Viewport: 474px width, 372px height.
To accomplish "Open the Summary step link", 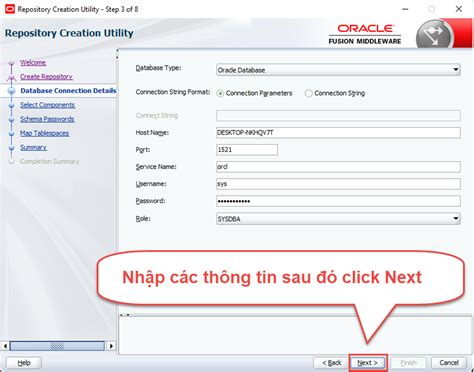I will click(x=33, y=147).
